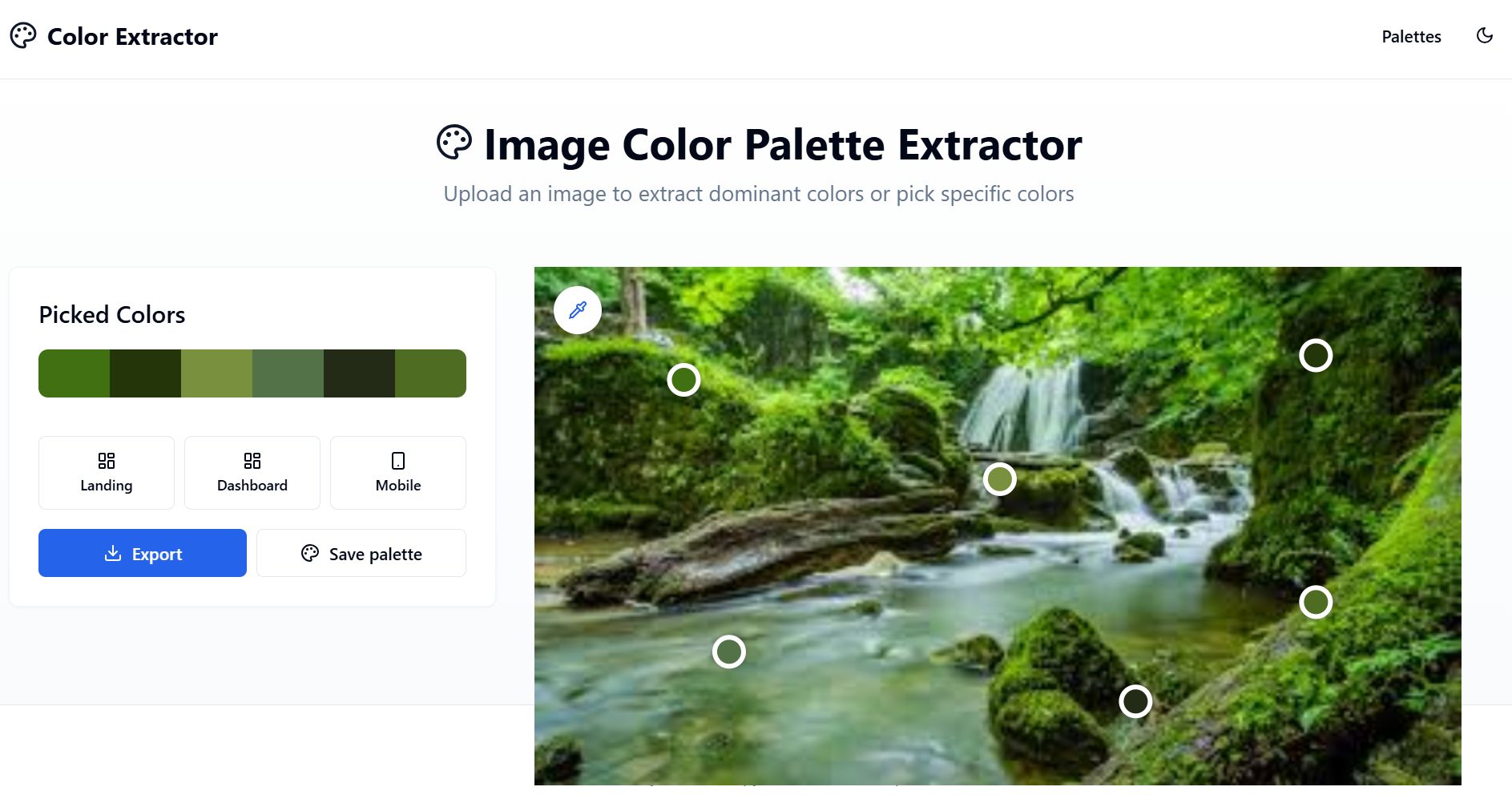This screenshot has height=803, width=1512.
Task: Click the Export button
Action: [x=143, y=553]
